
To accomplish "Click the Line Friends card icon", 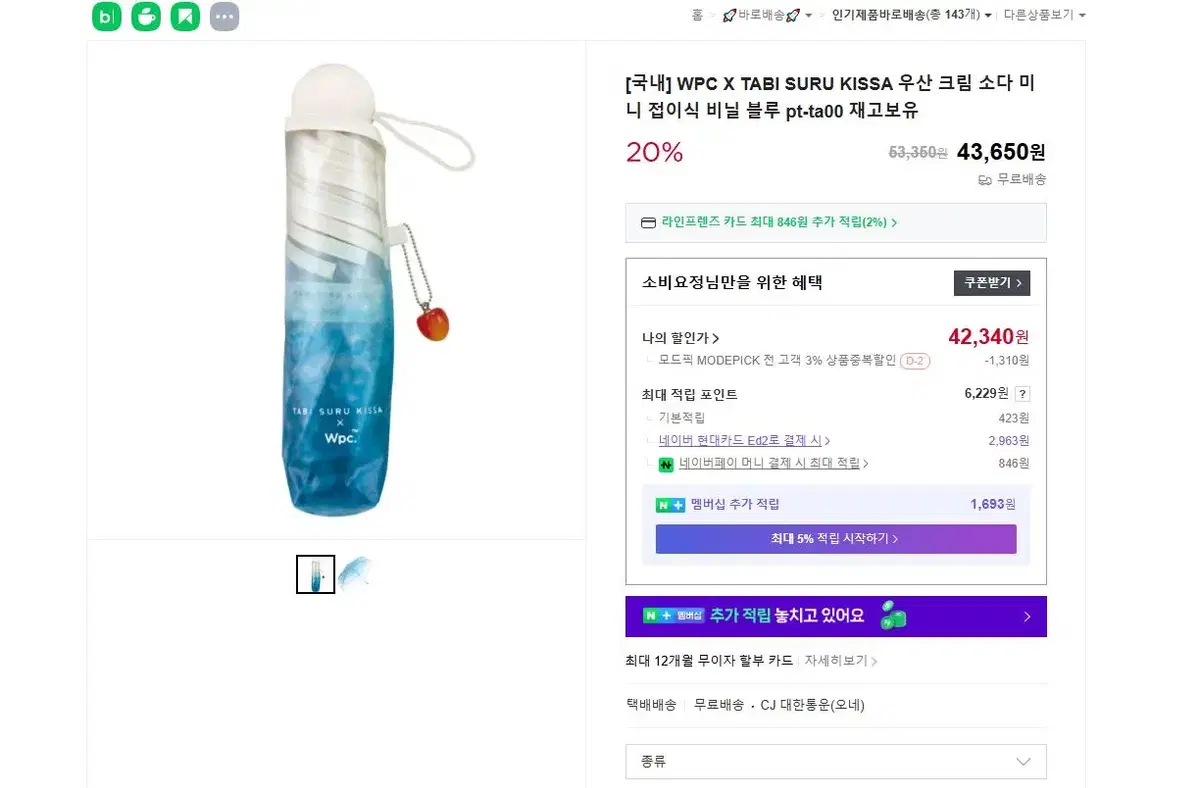I will (648, 223).
